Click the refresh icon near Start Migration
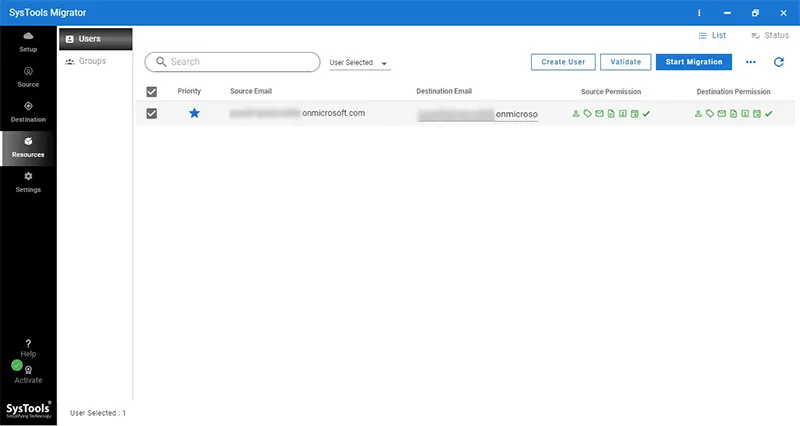This screenshot has height=426, width=800. coord(779,62)
